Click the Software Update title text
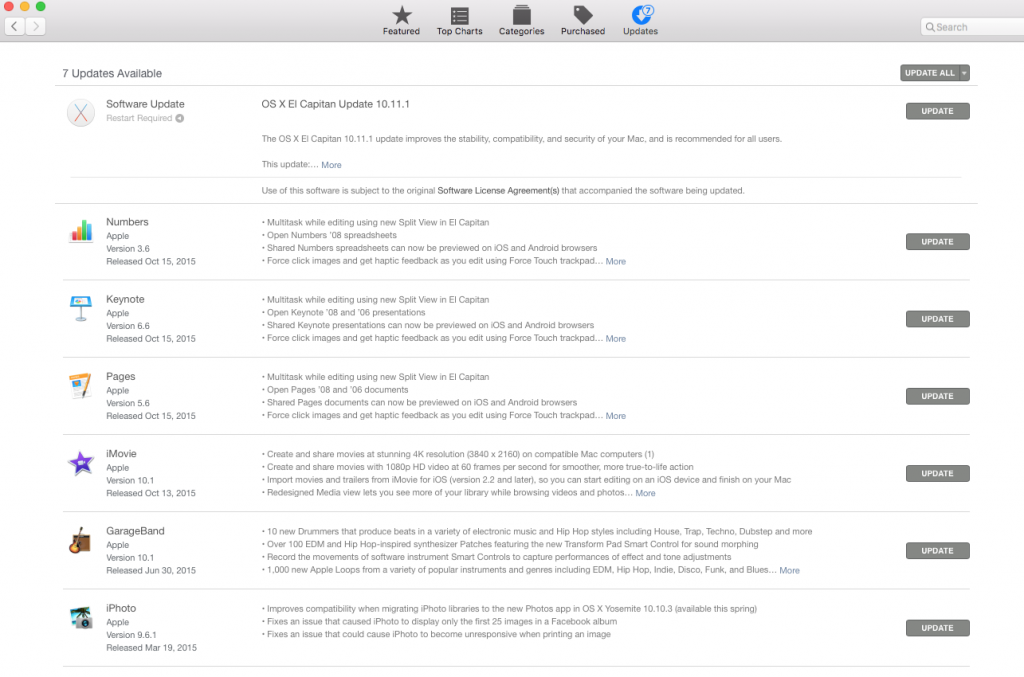Viewport: 1024px width, 677px height. [145, 104]
